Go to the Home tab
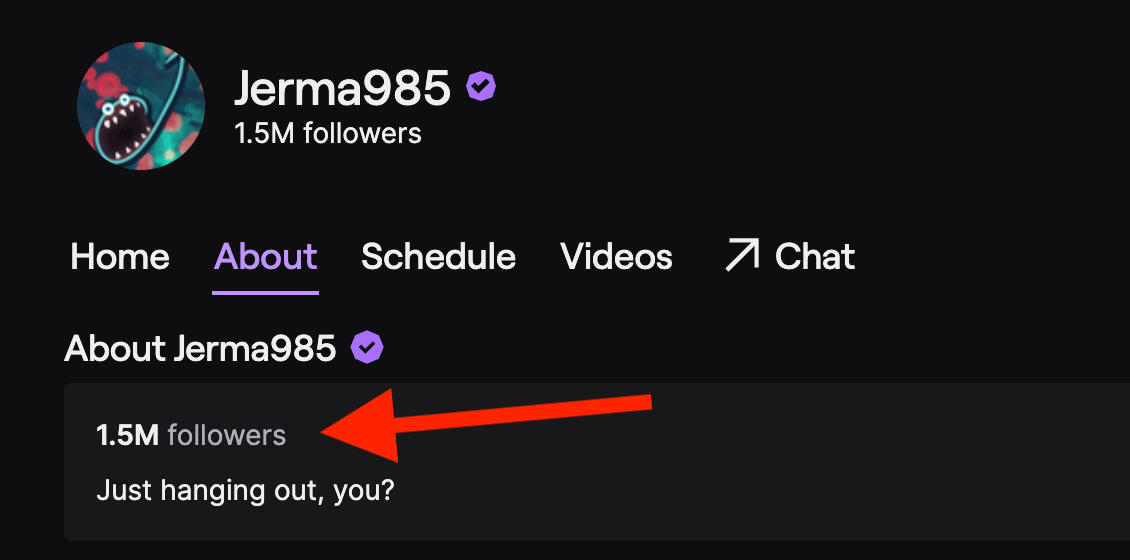This screenshot has width=1130, height=560. pos(120,257)
